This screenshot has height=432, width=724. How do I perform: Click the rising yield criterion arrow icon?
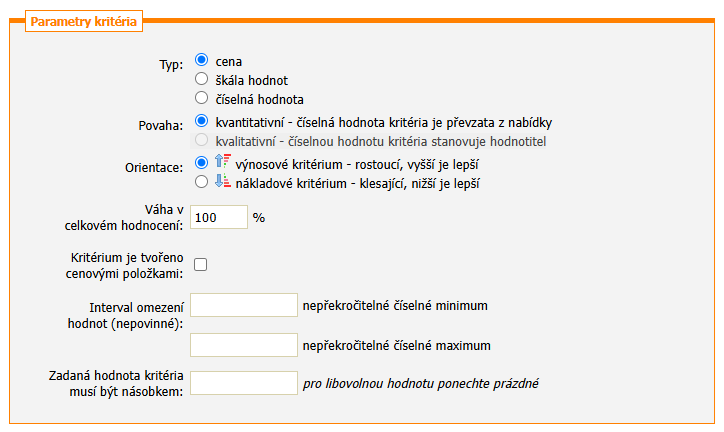pyautogui.click(x=223, y=163)
